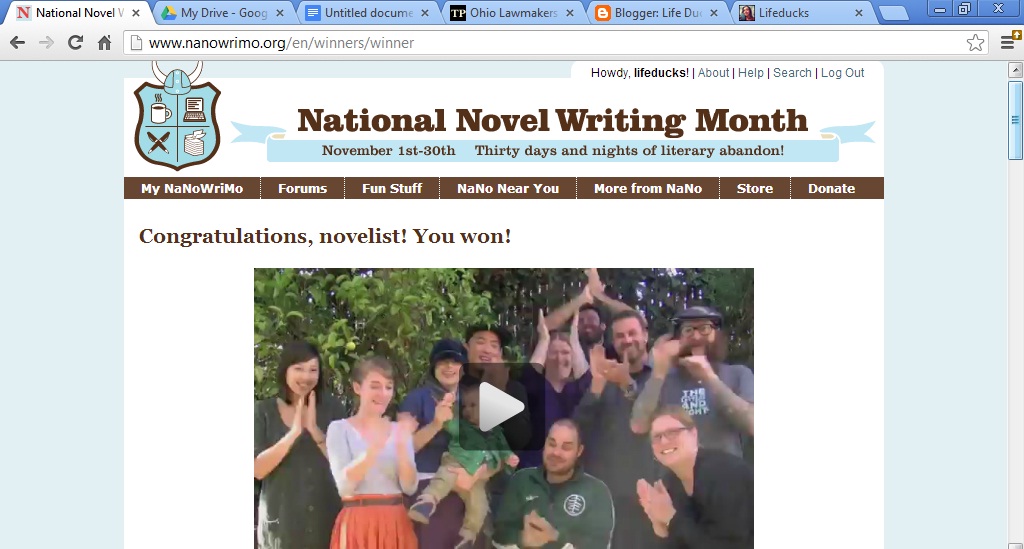Click the browser back arrow

point(18,43)
